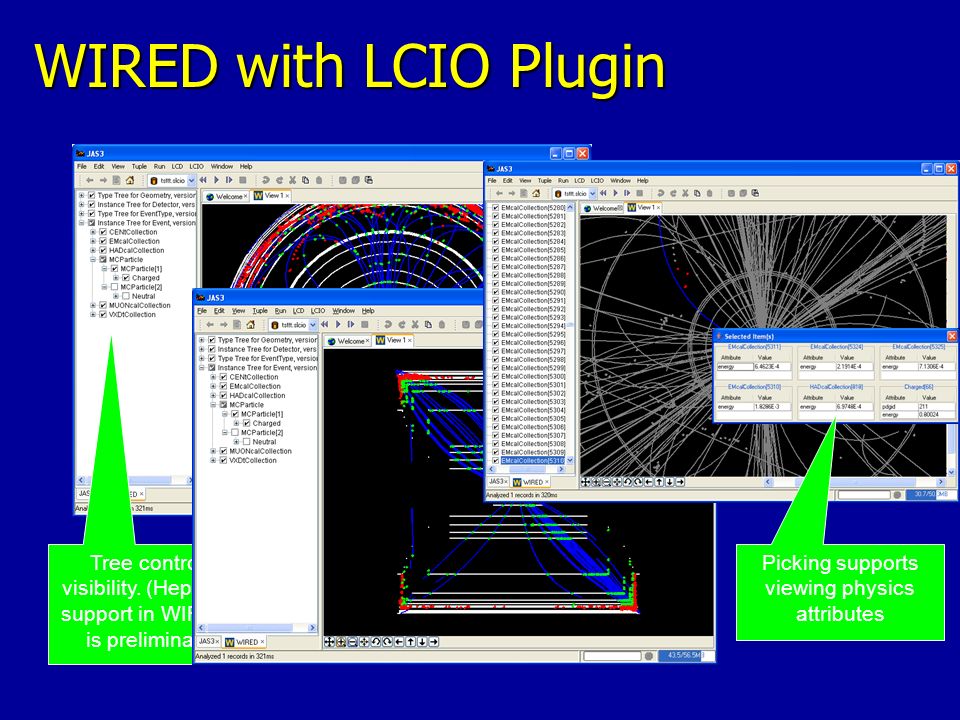Uncheck VXDtCollection checkbox in middle window tree
Viewport: 960px width, 720px height.
(223, 460)
